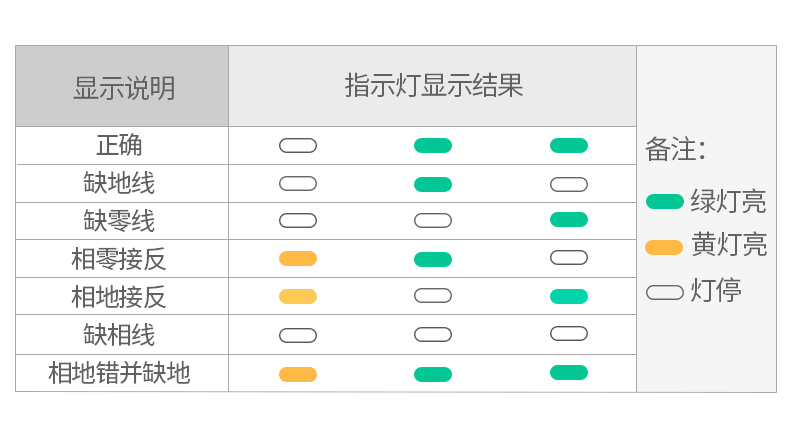Click the right green light in the 相地接反 row

pos(569,296)
